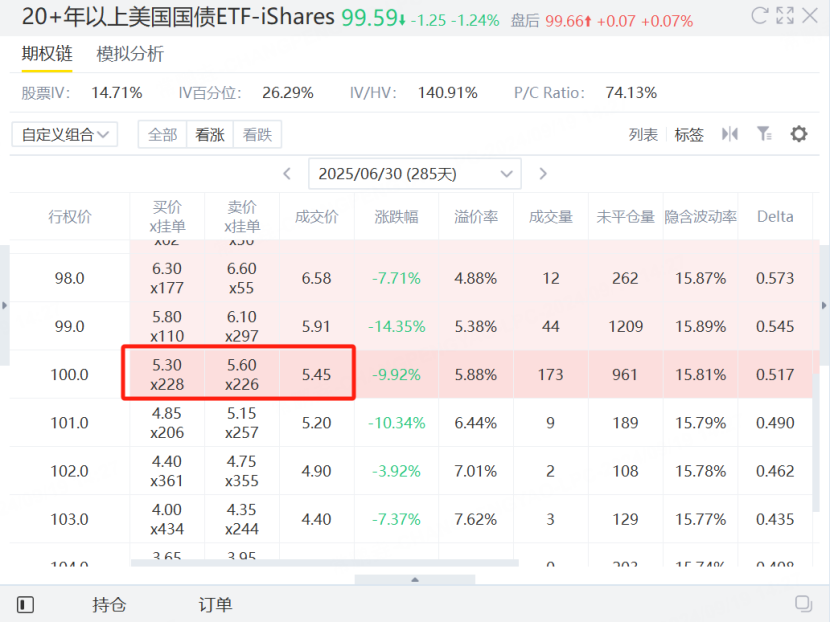Viewport: 830px width, 623px height.
Task: Switch to 标签 tag view
Action: (689, 134)
